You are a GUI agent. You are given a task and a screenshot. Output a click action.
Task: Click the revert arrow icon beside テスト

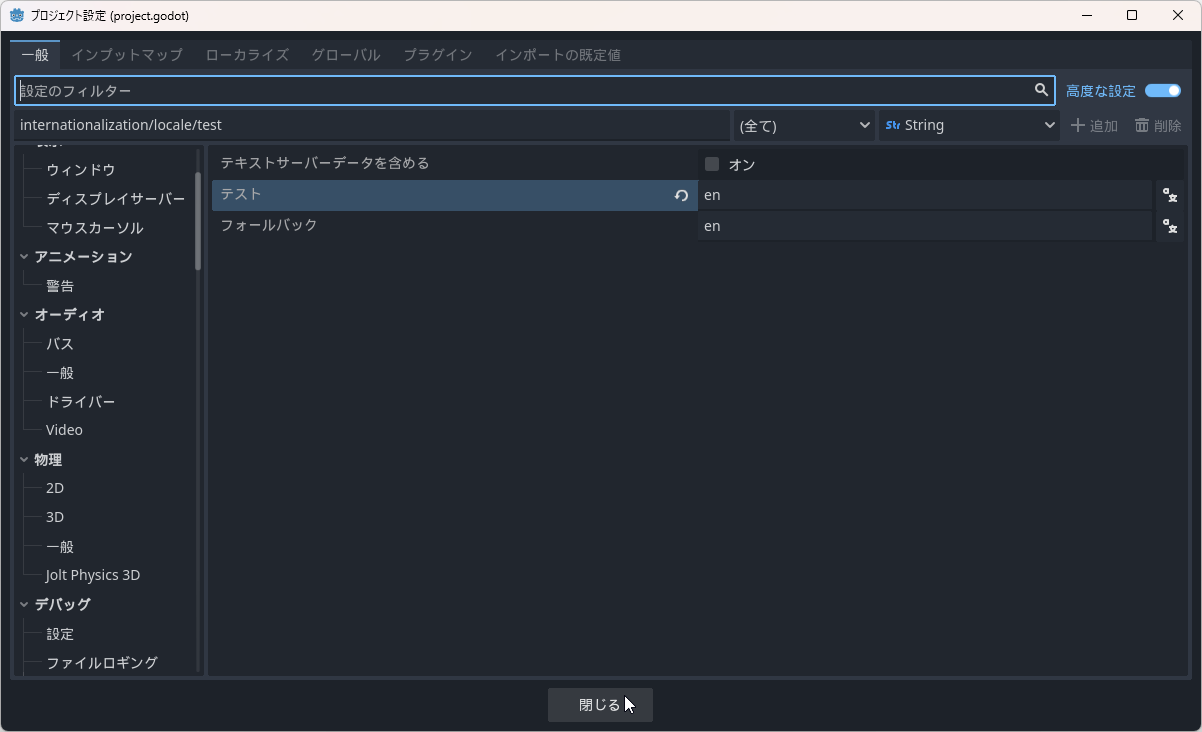tap(681, 196)
